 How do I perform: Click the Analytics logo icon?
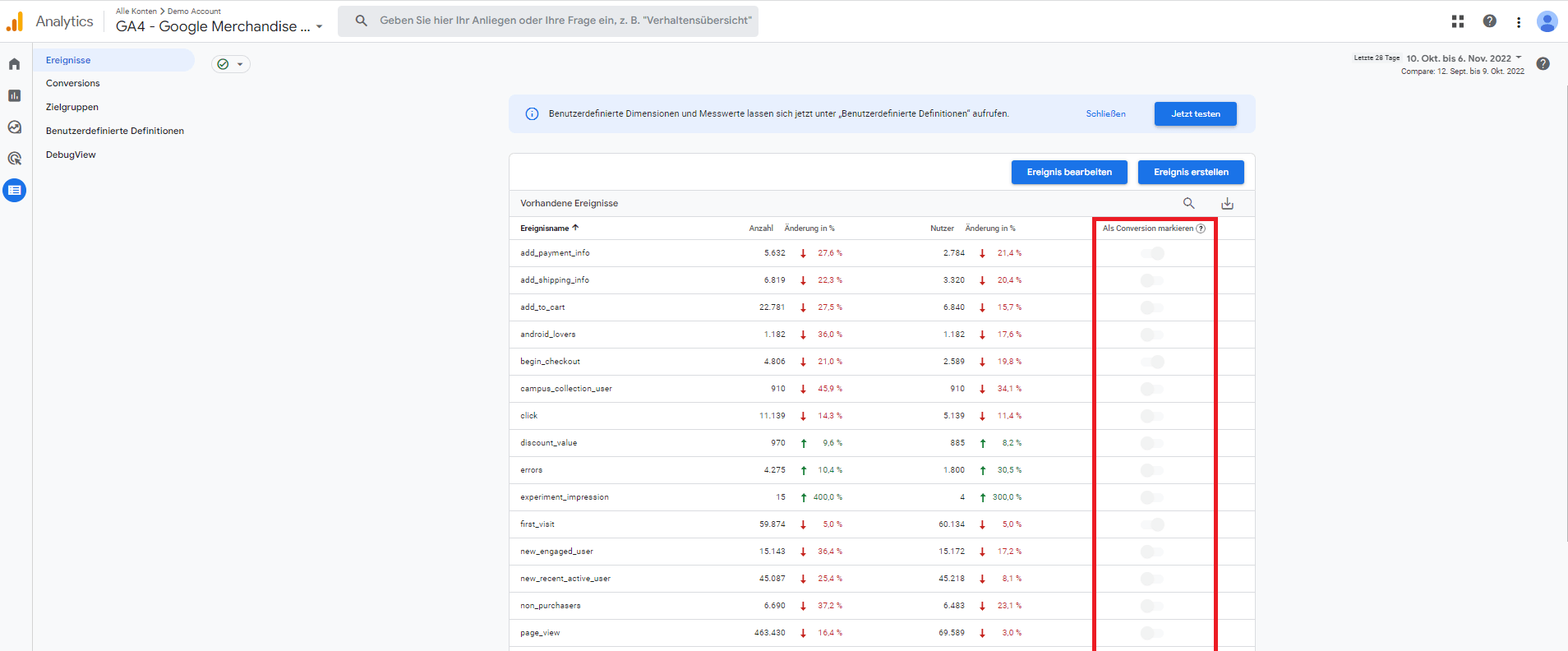[15, 21]
